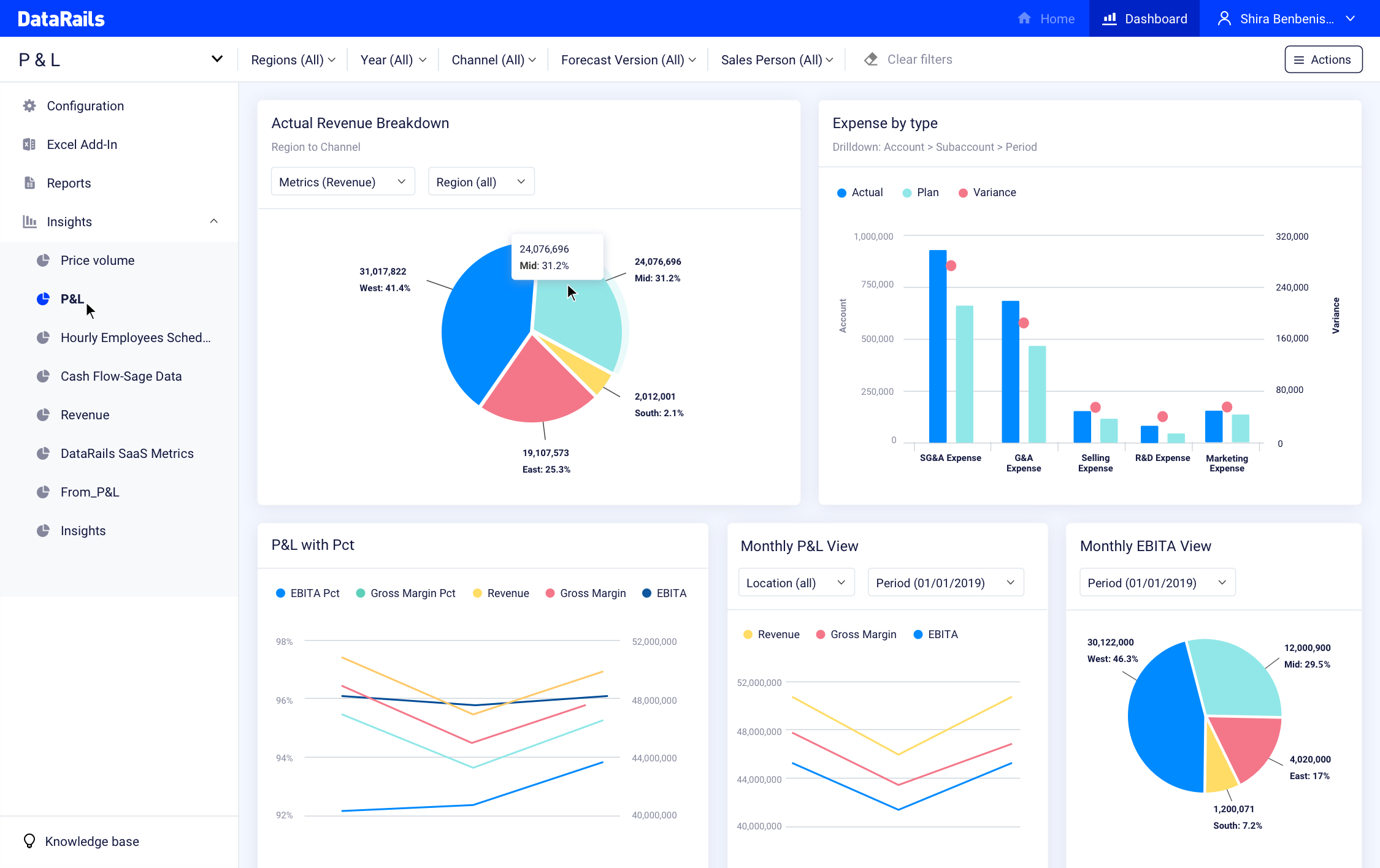Image resolution: width=1380 pixels, height=868 pixels.
Task: Collapse the Insights sidebar section
Action: (214, 221)
